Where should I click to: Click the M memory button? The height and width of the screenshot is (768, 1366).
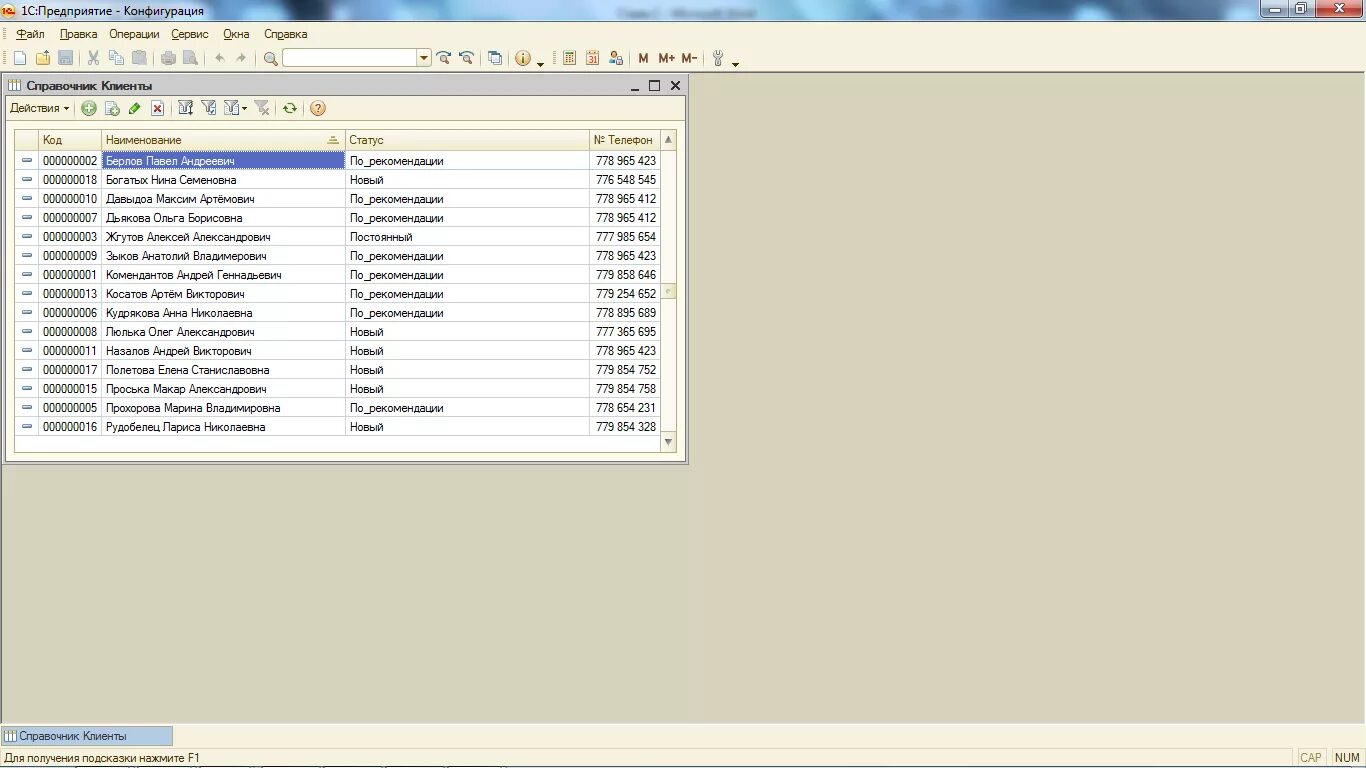pyautogui.click(x=643, y=59)
